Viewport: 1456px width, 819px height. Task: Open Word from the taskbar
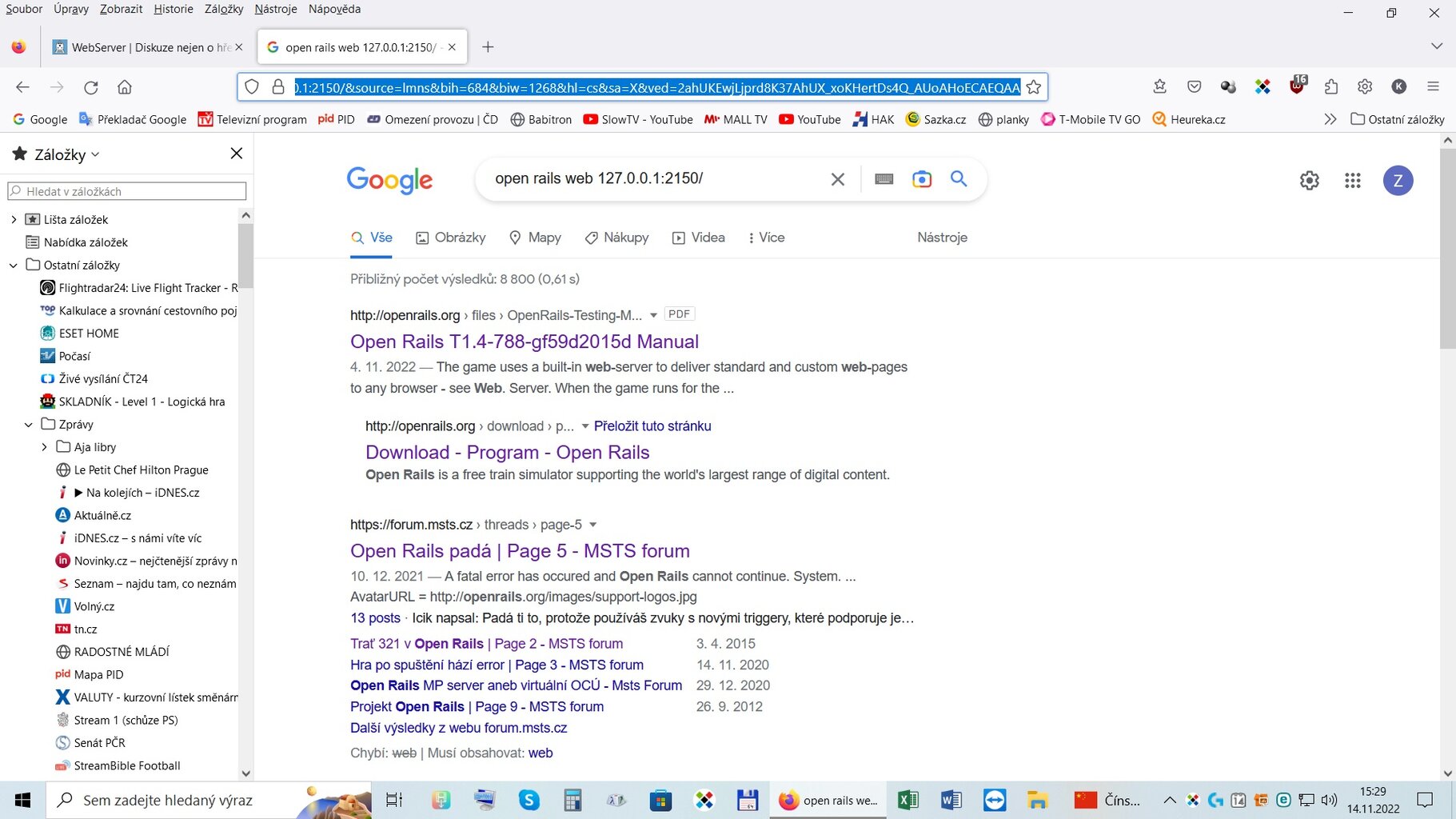click(x=951, y=800)
